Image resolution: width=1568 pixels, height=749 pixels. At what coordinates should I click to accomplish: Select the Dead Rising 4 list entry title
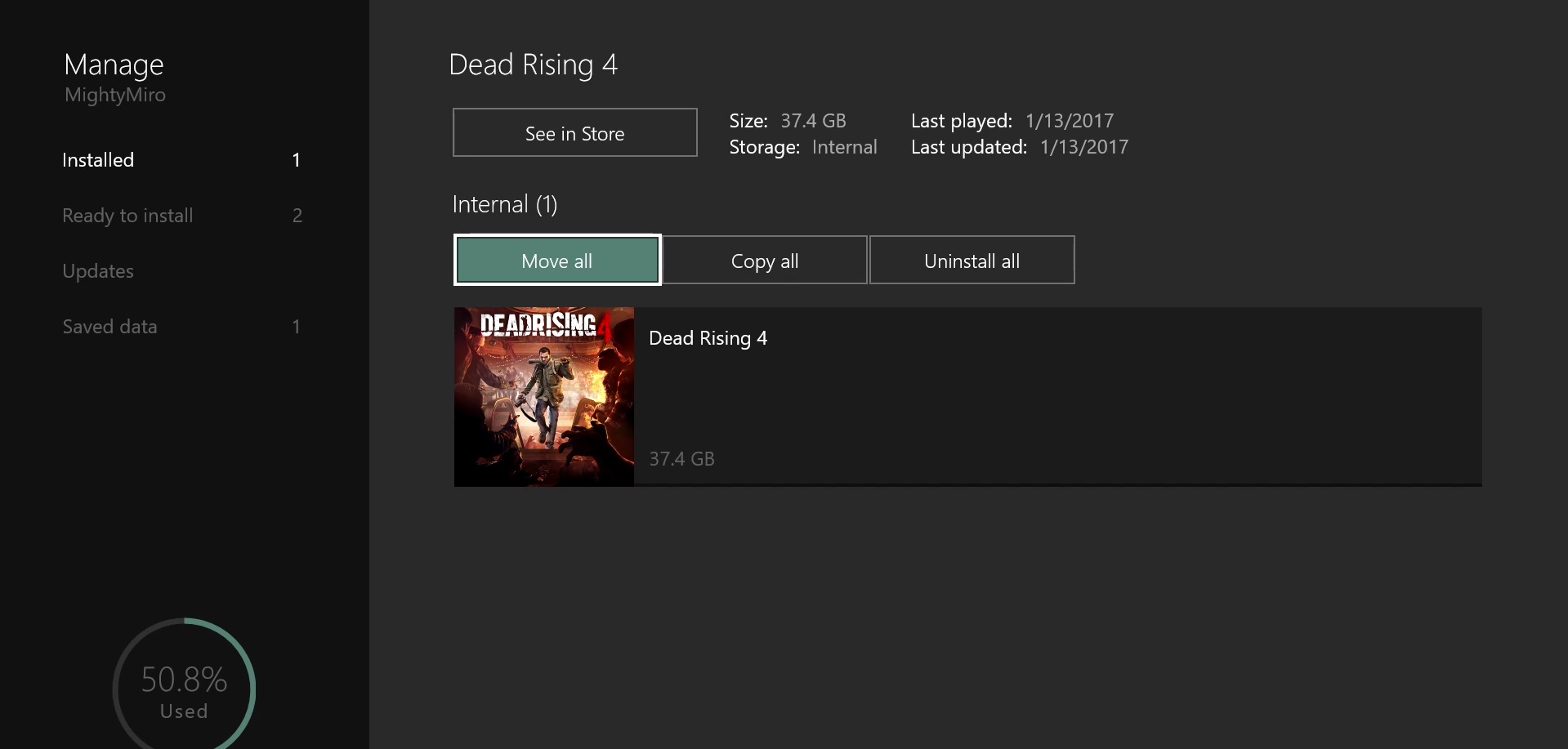(708, 338)
